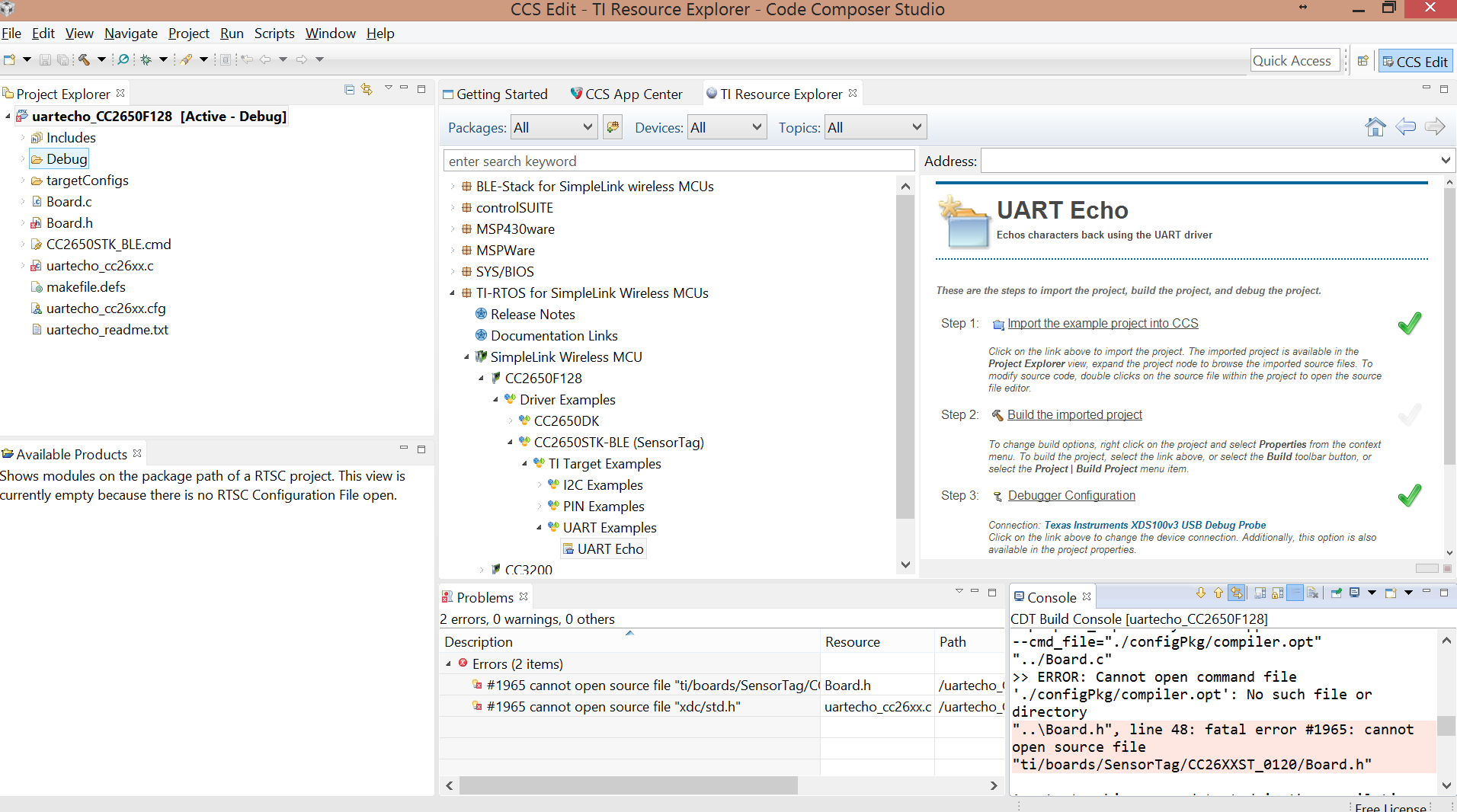
Task: Toggle Scroll Lock in Console toolbar
Action: pos(1277,593)
